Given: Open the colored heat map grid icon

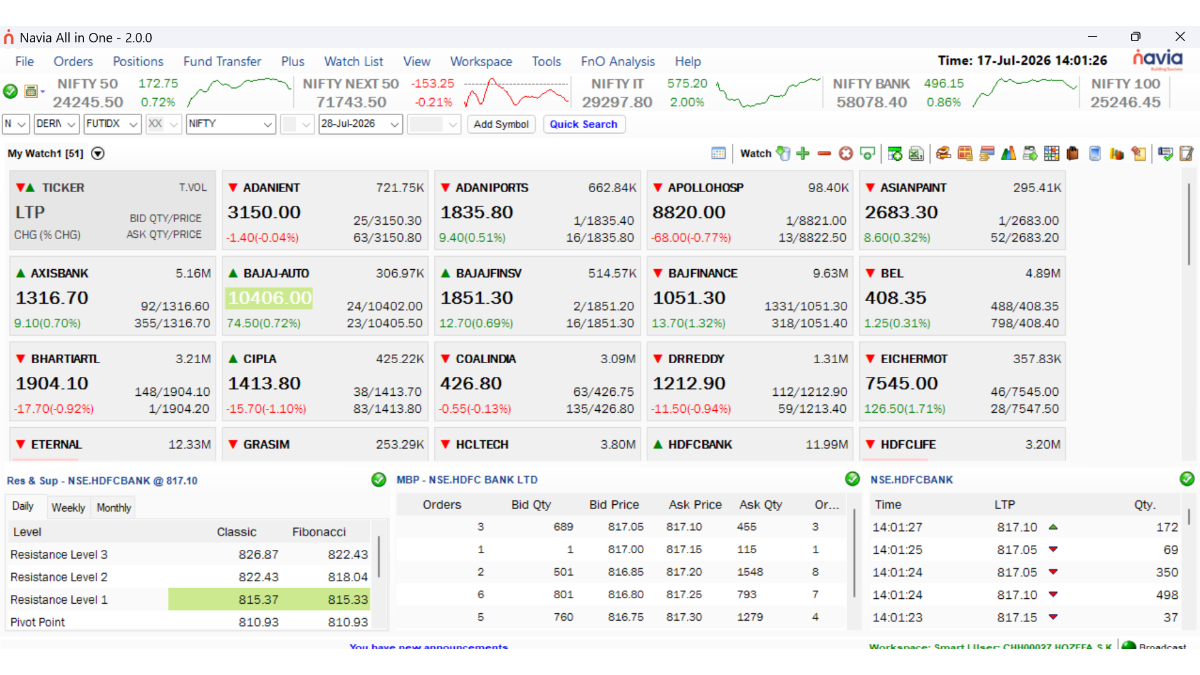Looking at the screenshot, I should pyautogui.click(x=1051, y=153).
